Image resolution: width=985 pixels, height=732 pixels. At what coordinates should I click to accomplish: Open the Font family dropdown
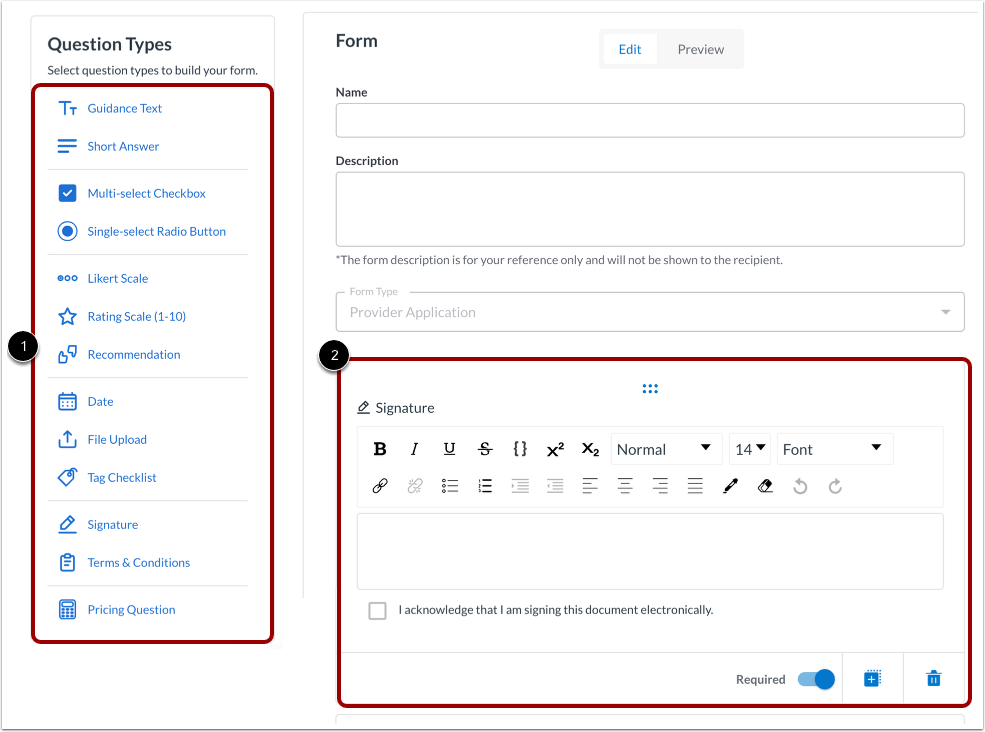(x=834, y=449)
